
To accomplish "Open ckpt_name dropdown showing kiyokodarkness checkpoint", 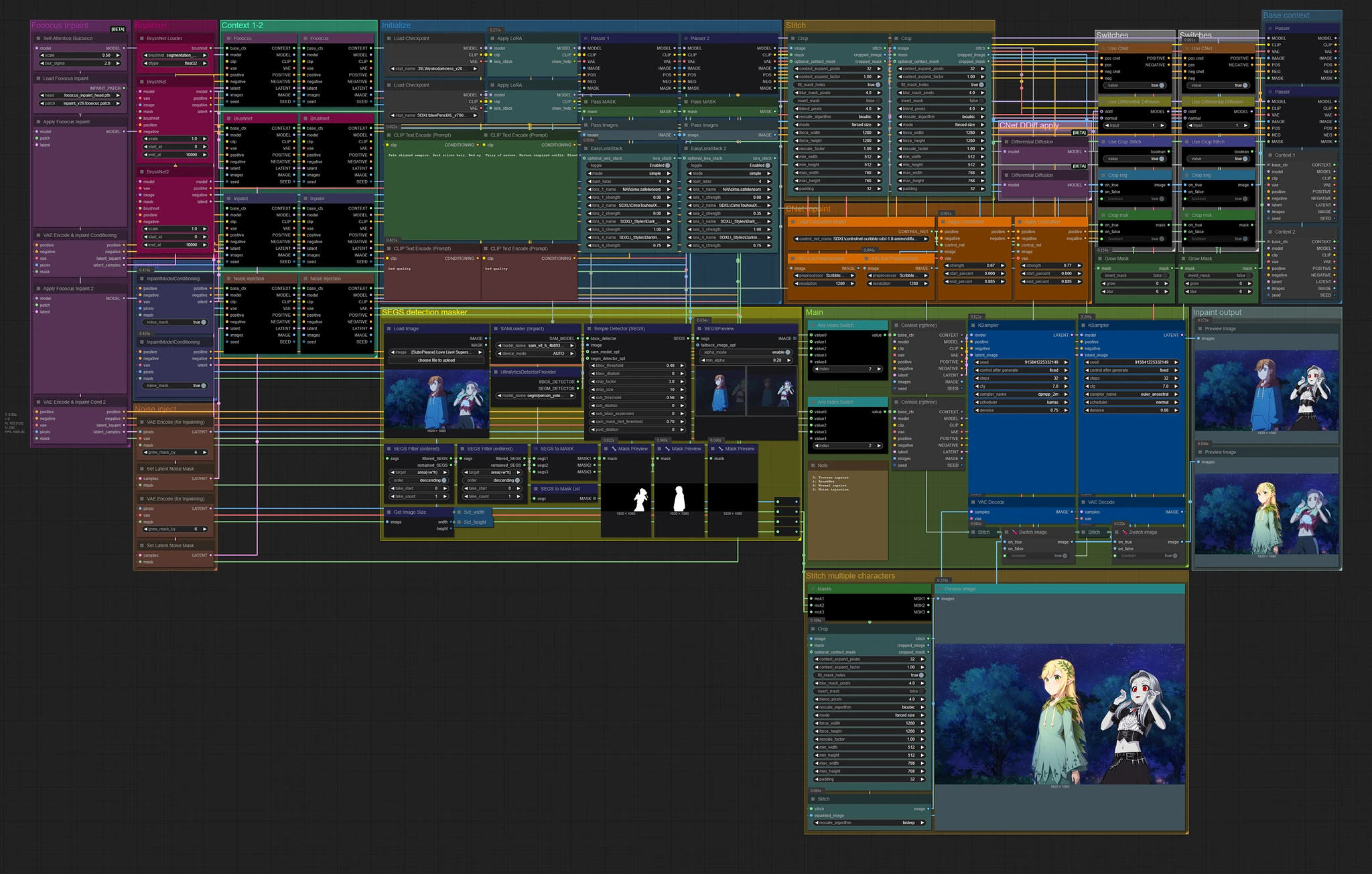I will (x=433, y=68).
